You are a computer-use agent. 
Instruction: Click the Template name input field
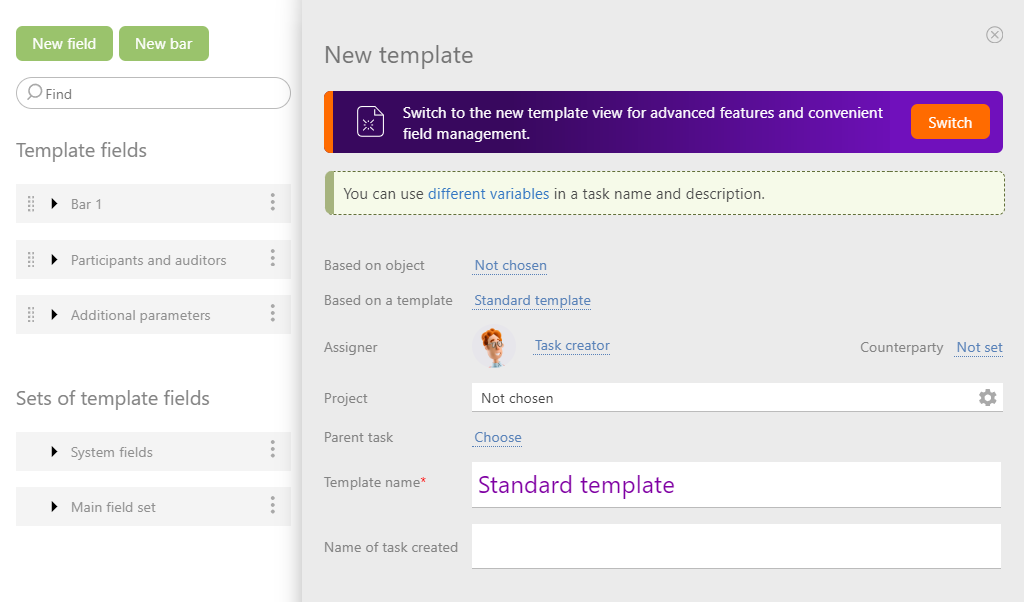(x=736, y=485)
